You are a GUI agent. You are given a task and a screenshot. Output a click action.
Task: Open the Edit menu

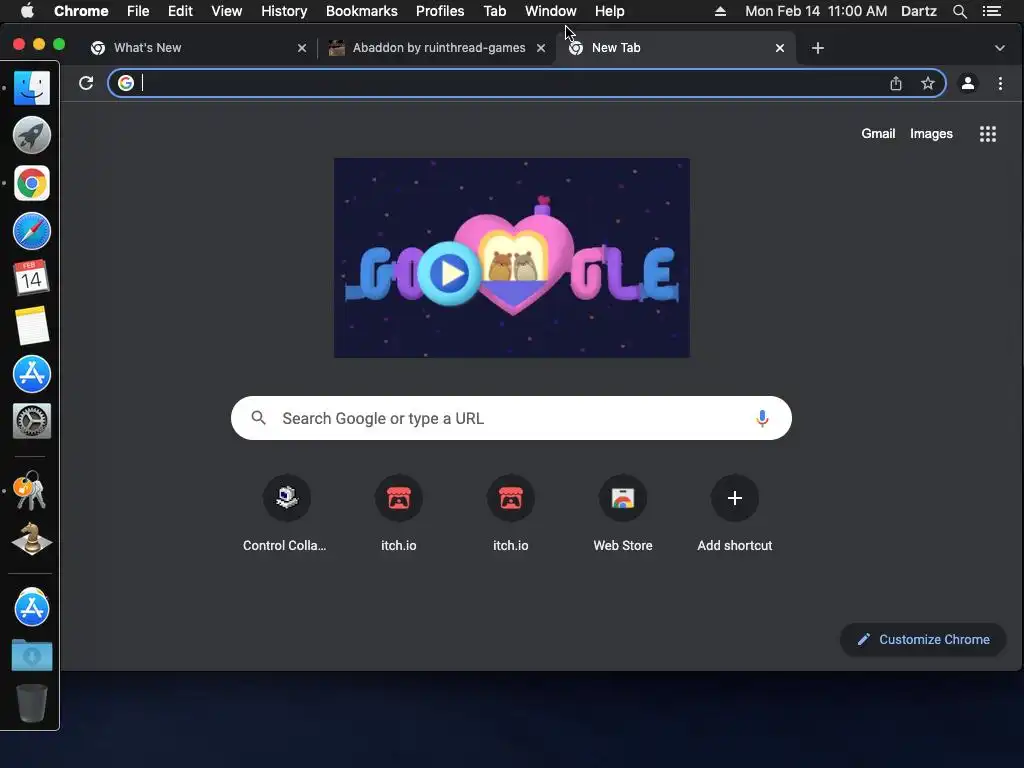[x=180, y=11]
